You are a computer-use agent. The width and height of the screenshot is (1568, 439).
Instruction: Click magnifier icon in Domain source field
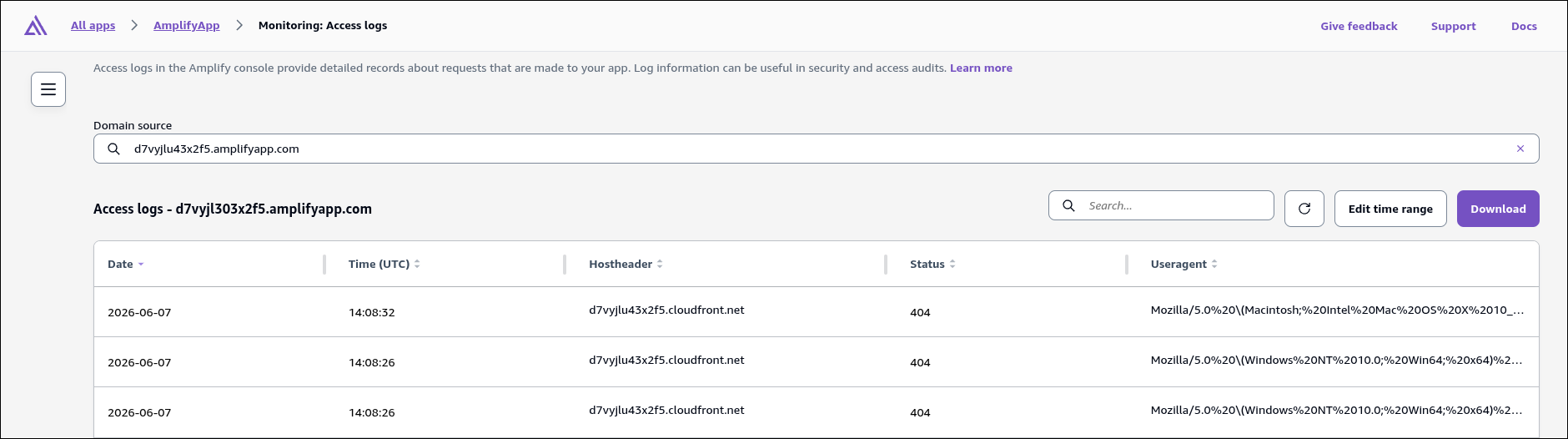click(114, 149)
